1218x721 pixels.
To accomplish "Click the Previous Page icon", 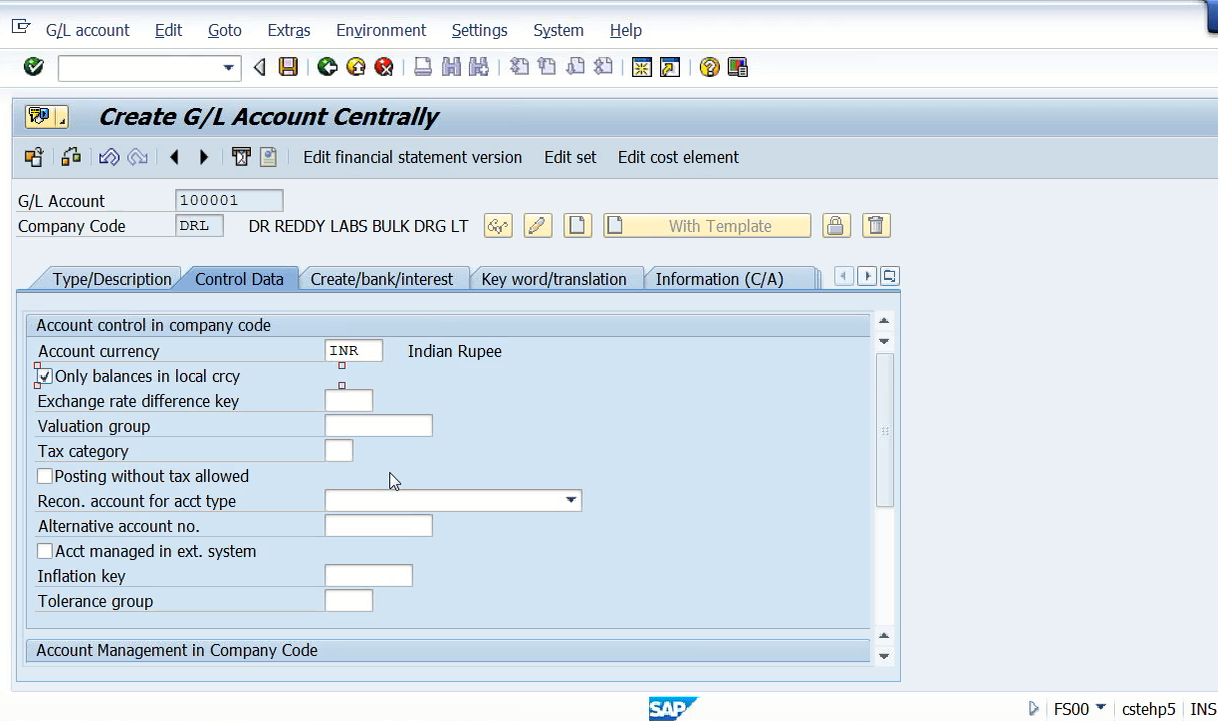I will click(547, 67).
